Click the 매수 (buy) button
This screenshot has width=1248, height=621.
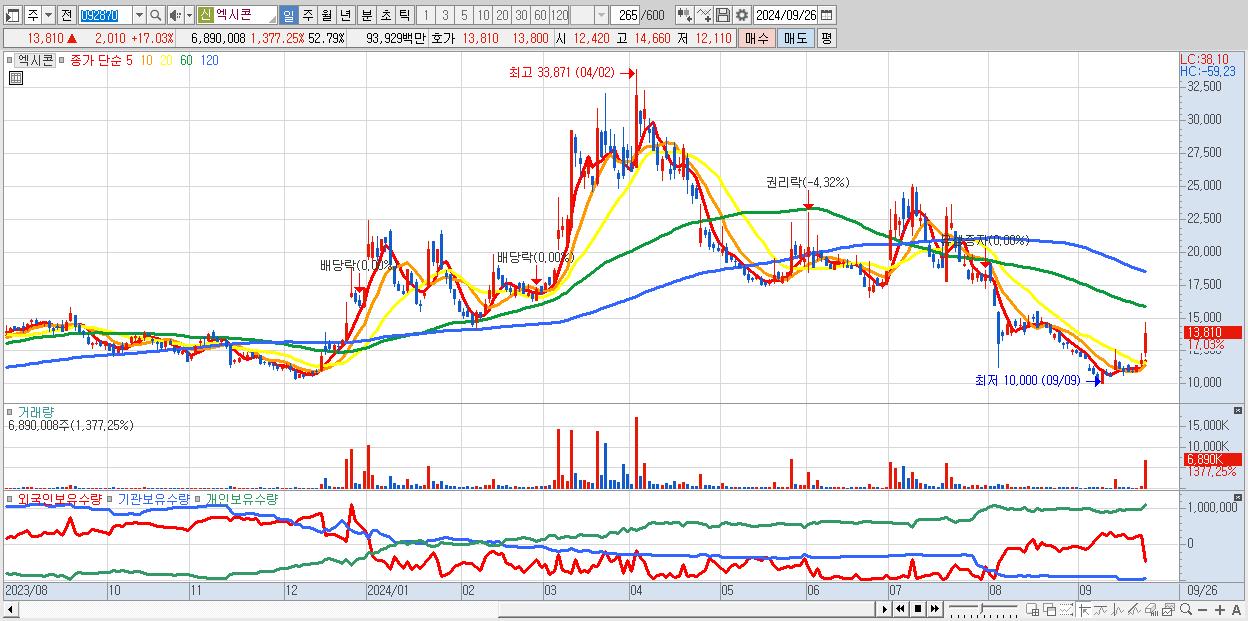(757, 38)
